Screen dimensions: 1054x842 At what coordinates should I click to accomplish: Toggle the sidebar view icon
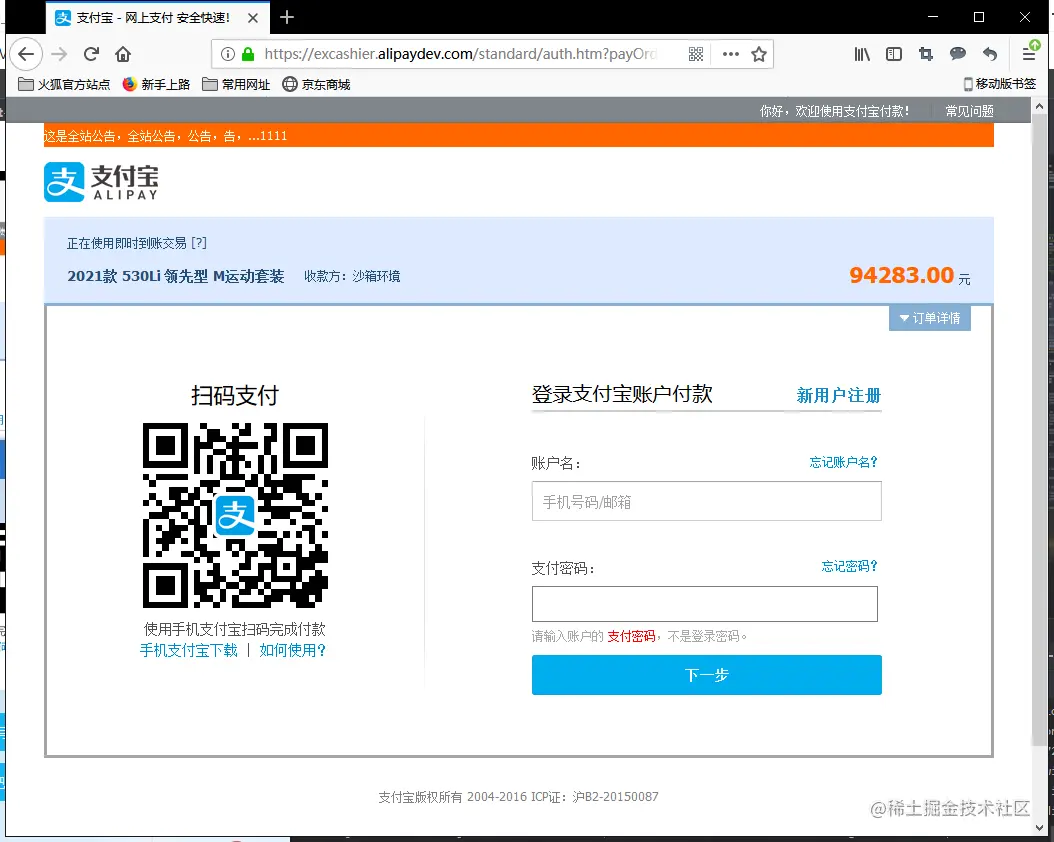(x=894, y=54)
